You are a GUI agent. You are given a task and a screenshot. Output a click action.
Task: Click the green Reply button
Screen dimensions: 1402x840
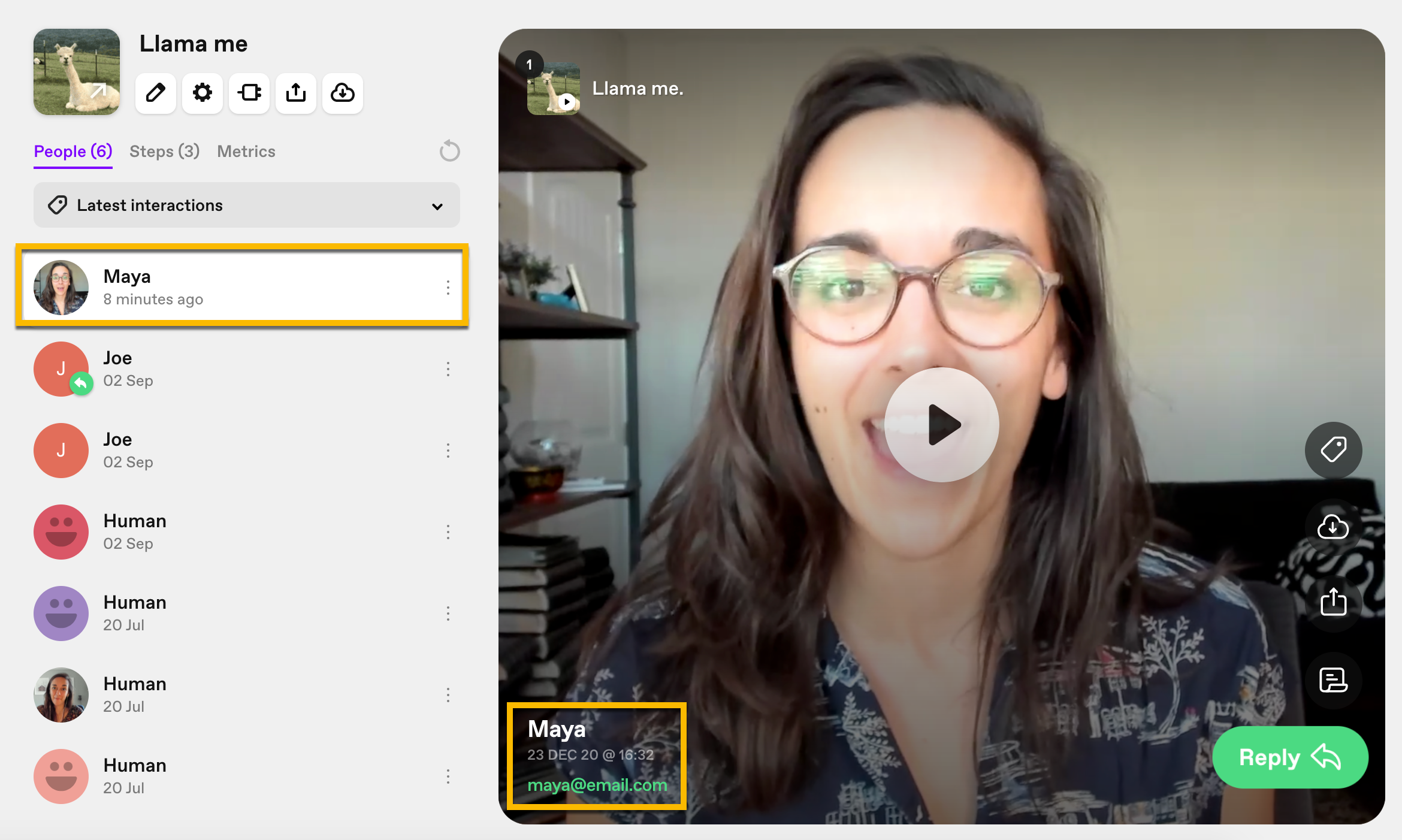click(x=1290, y=757)
